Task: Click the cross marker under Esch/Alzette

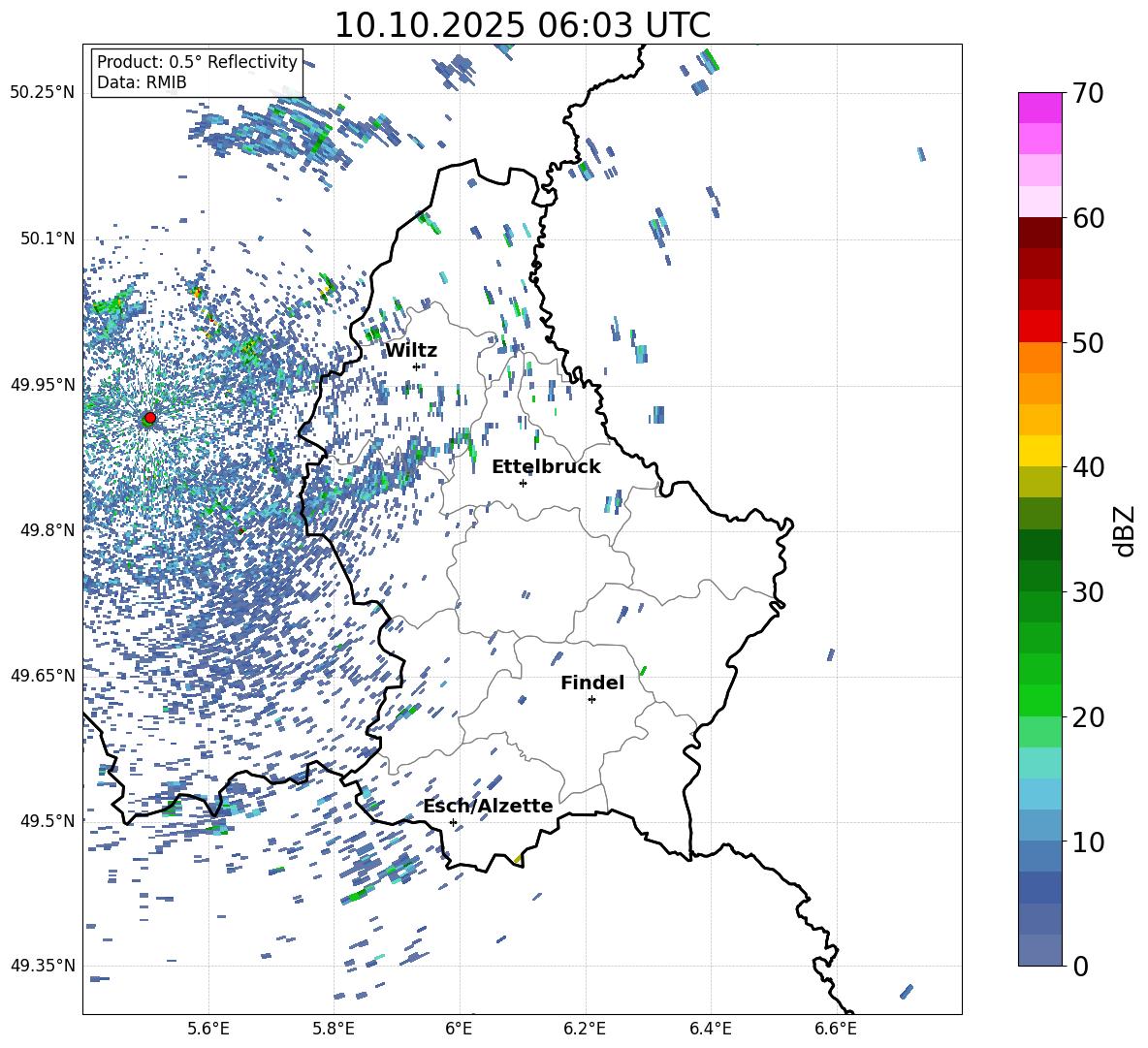Action: coord(453,822)
